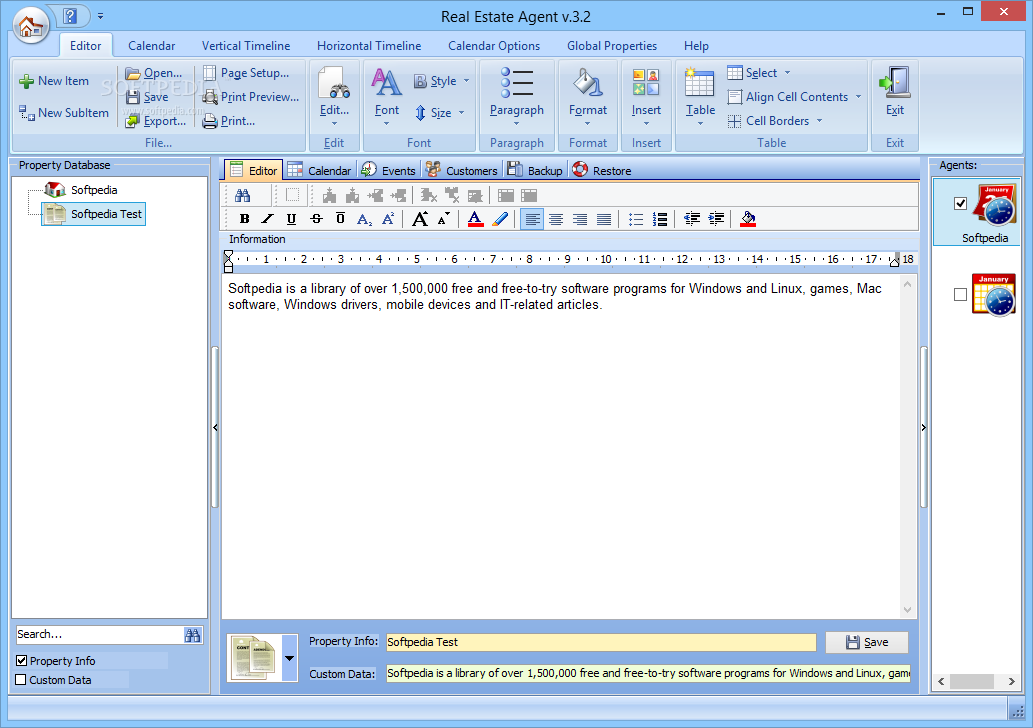Screen dimensions: 1033x728
Task: Collapse the left panel splitter arrow
Action: [215, 428]
